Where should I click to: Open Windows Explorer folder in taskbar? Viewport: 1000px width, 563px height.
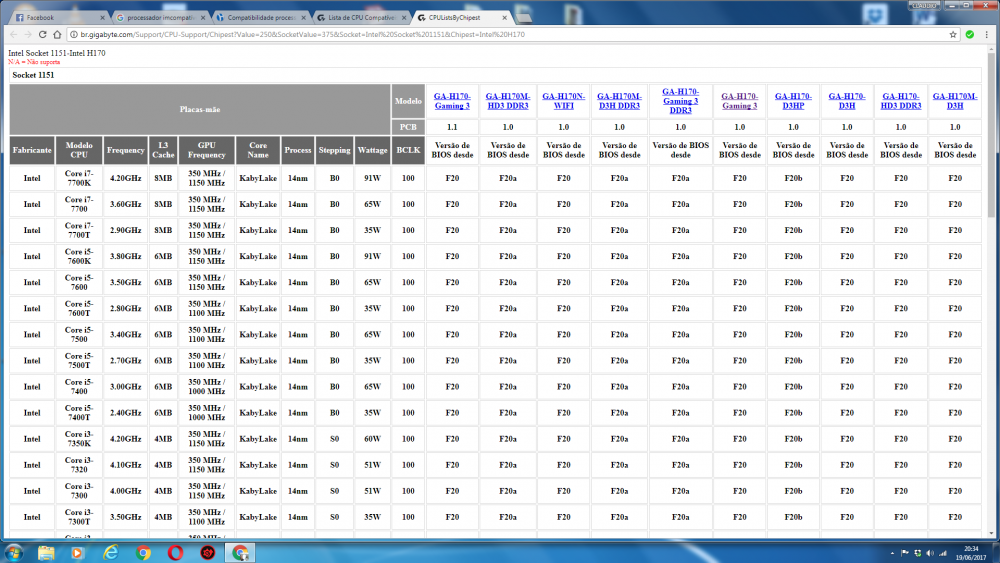[47, 552]
